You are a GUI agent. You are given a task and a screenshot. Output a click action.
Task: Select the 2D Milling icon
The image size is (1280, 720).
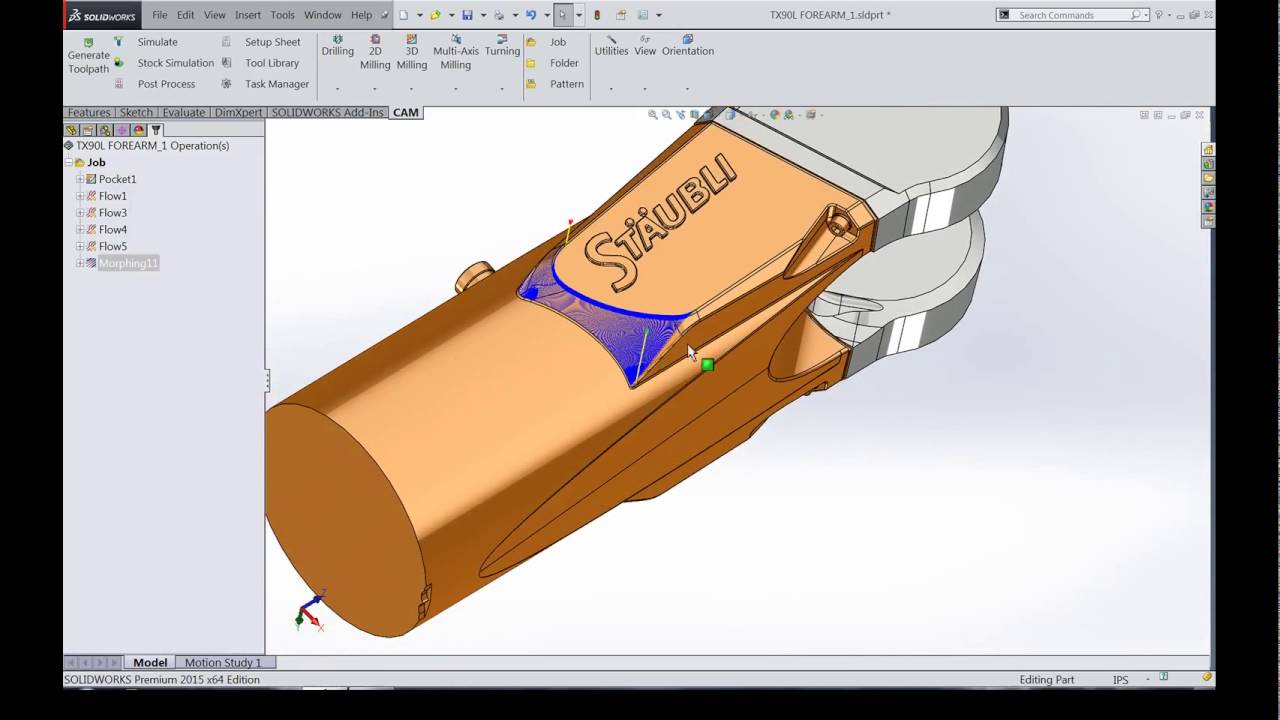375,39
